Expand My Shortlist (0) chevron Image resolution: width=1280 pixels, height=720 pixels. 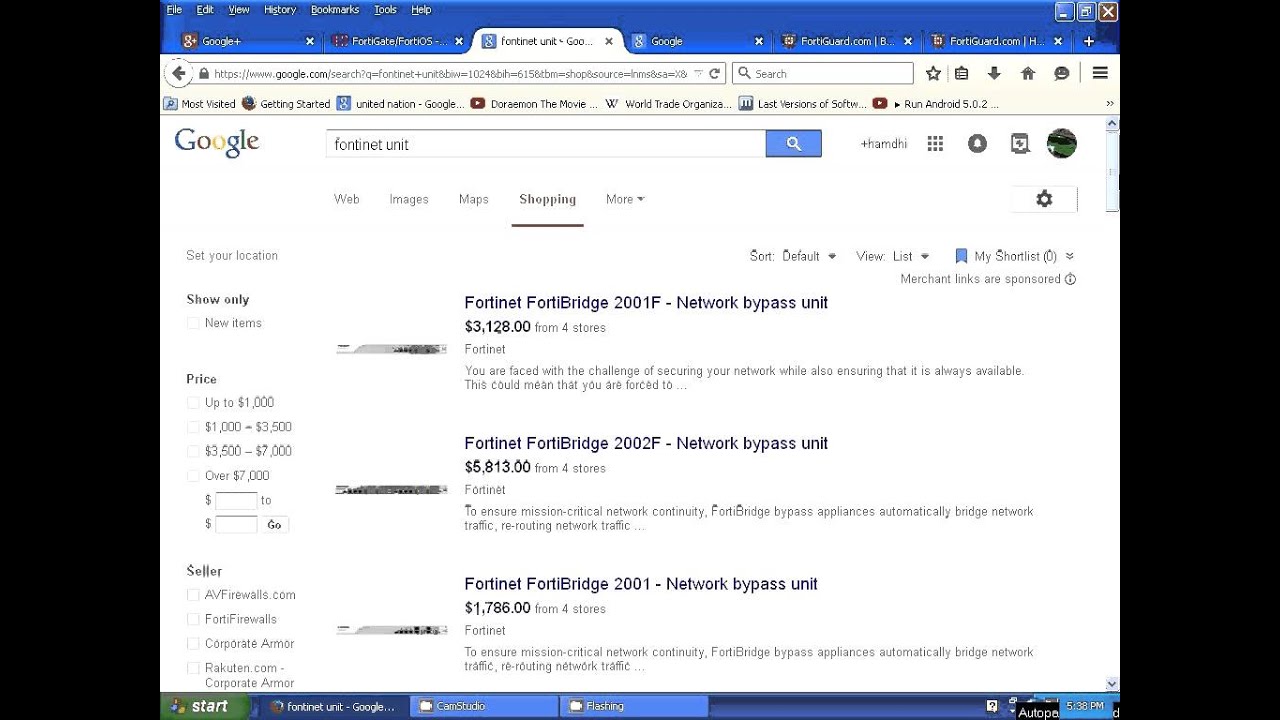pyautogui.click(x=1070, y=256)
